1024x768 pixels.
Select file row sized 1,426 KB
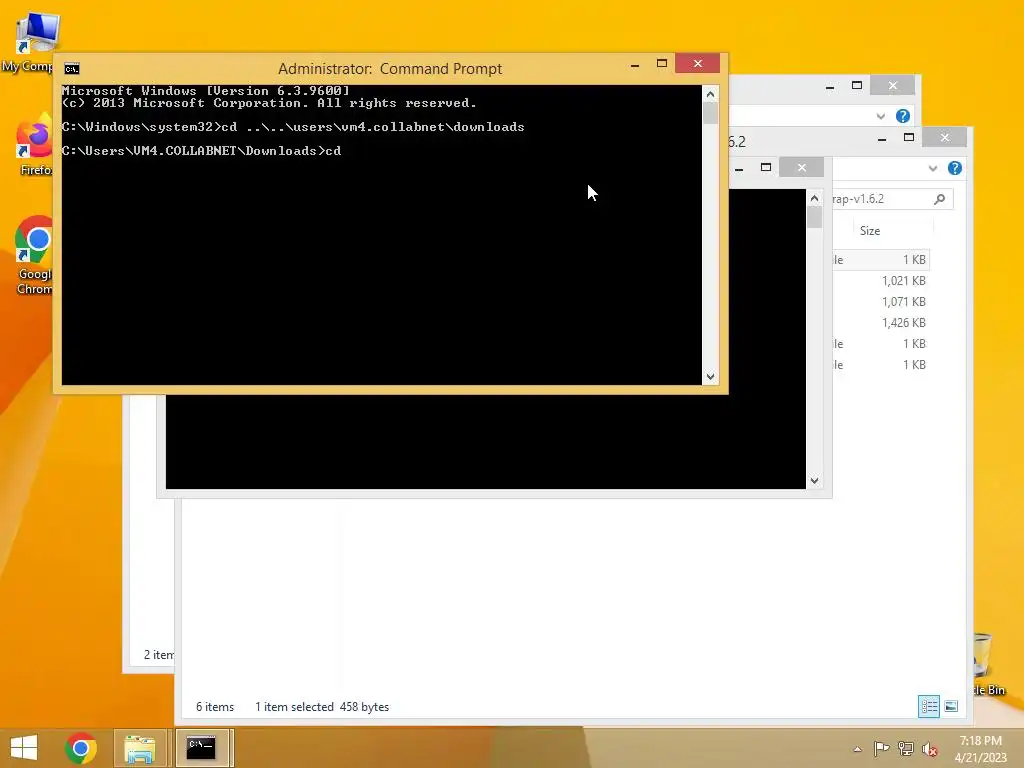(x=880, y=323)
